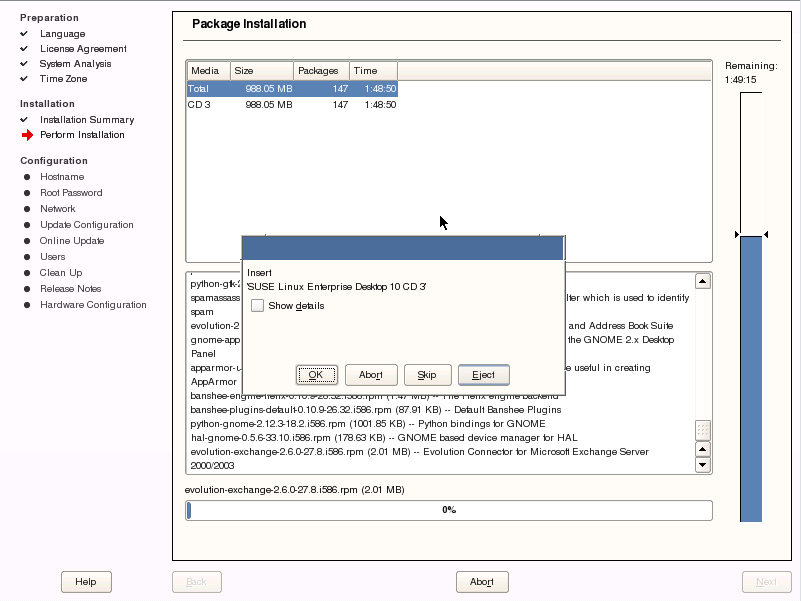Click the Network step in Configuration

click(58, 209)
